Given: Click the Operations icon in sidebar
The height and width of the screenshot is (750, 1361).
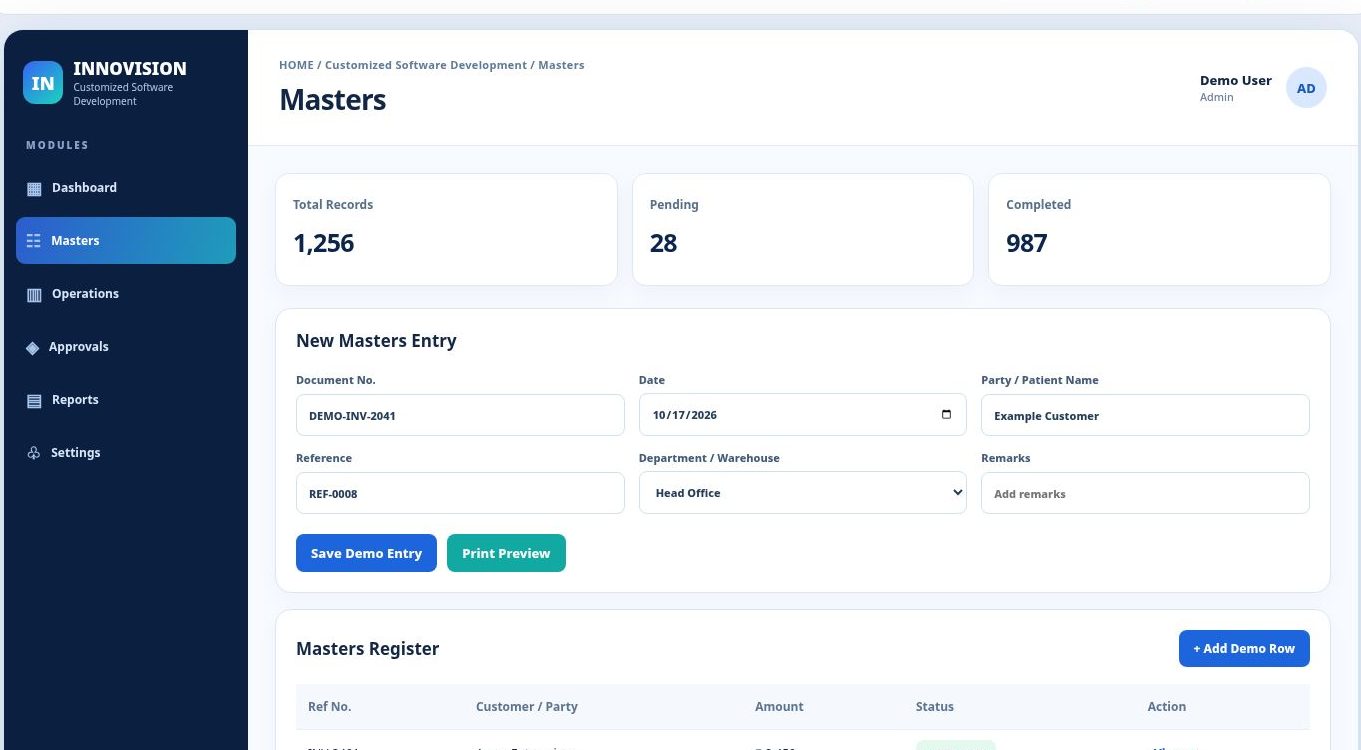Looking at the screenshot, I should 34,294.
